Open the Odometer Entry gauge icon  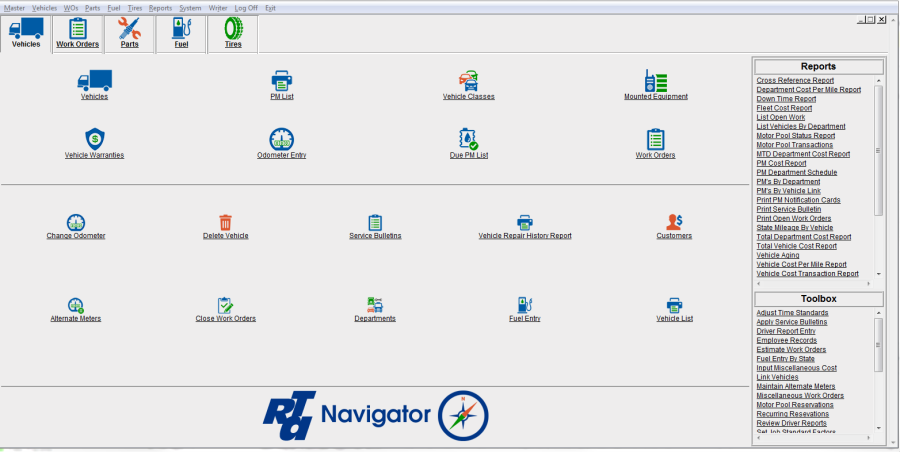point(281,138)
